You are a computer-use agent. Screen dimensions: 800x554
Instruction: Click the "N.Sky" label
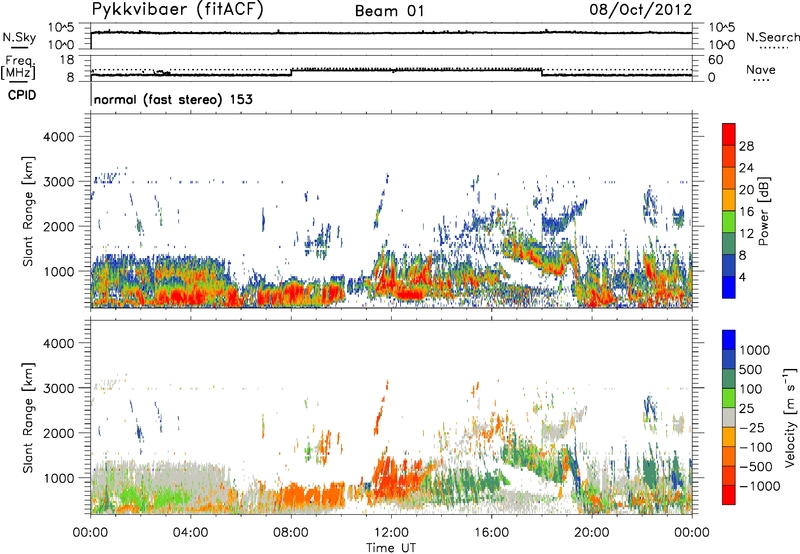(19, 37)
